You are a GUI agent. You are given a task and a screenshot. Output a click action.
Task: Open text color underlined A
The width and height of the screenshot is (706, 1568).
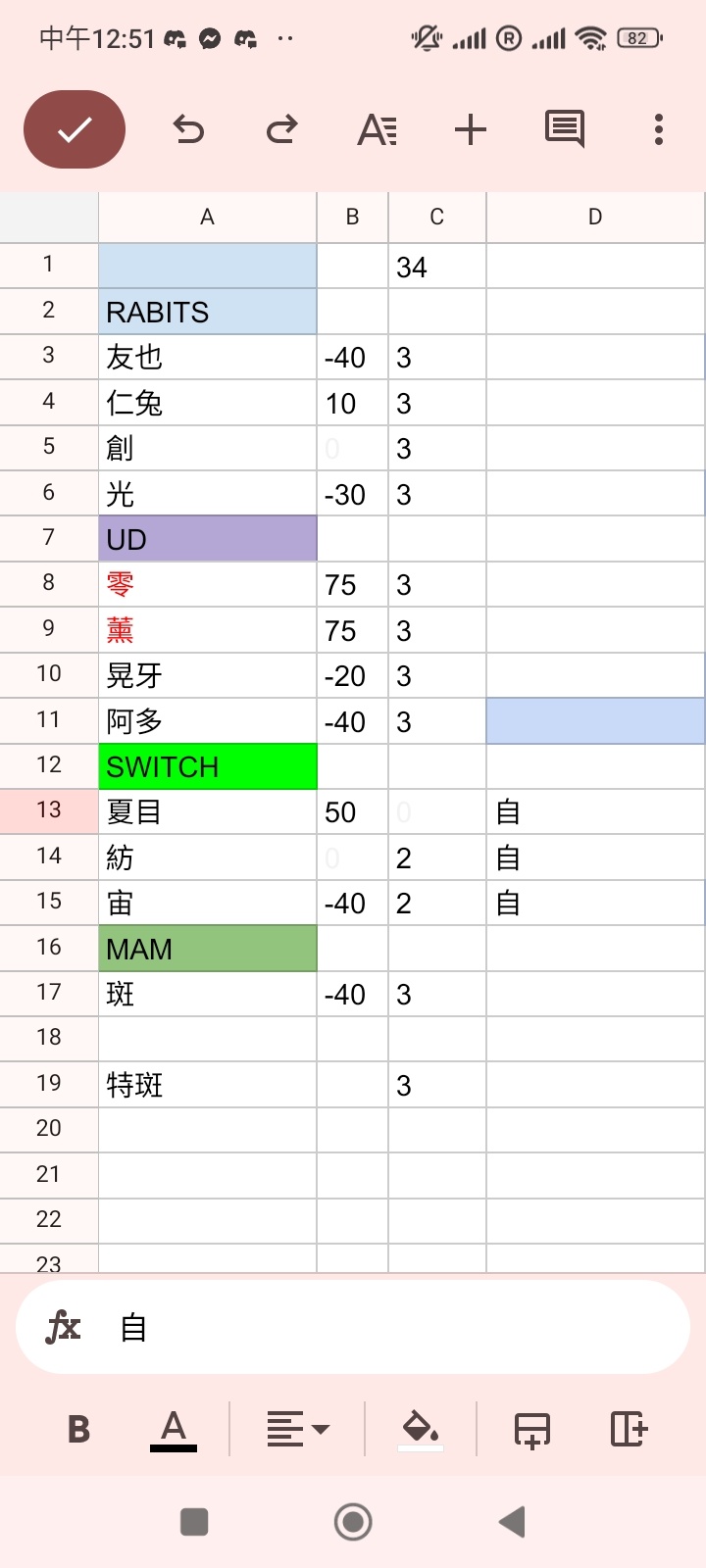click(174, 1430)
